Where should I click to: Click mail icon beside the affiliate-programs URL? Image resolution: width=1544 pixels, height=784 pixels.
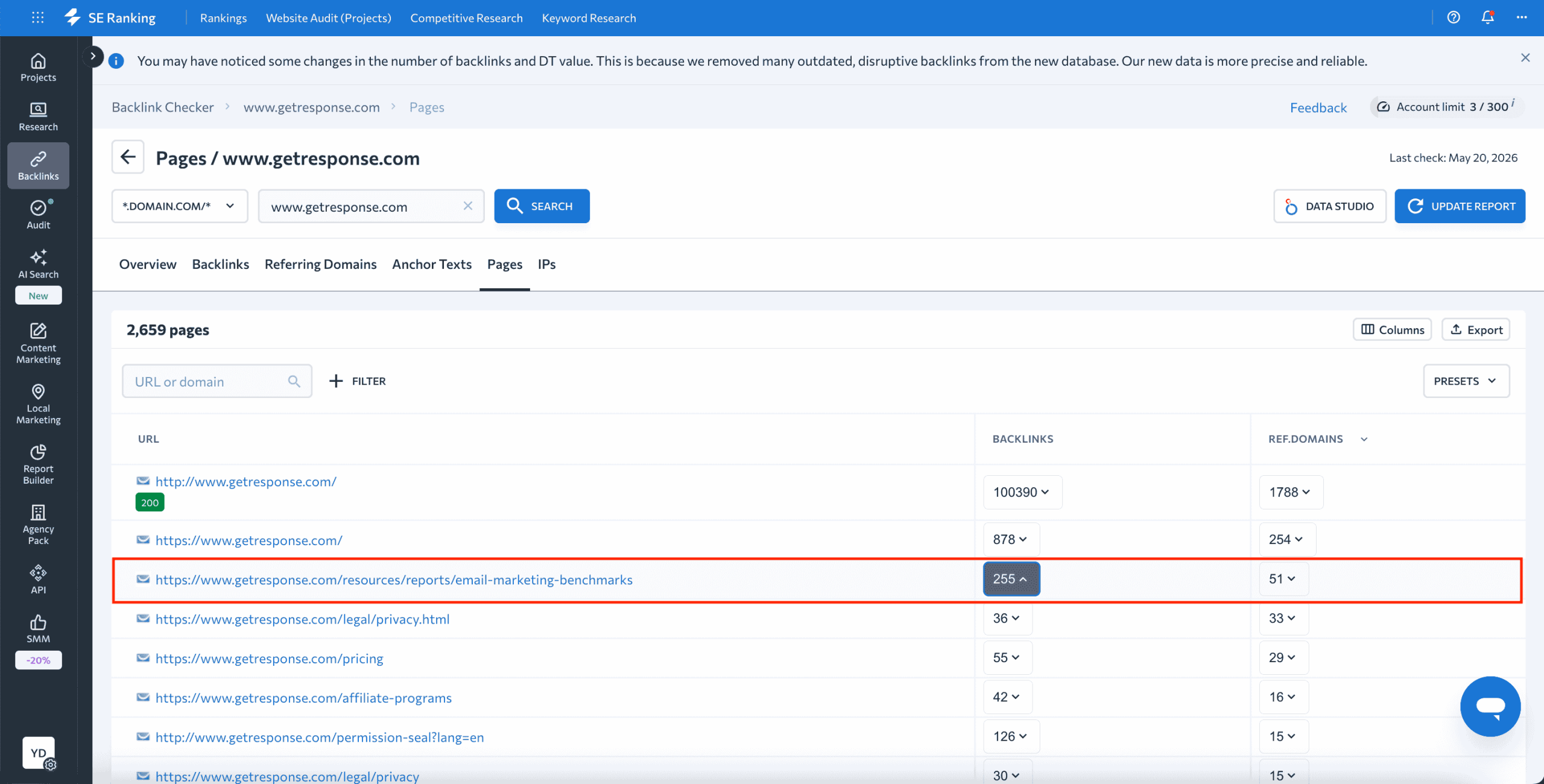point(143,697)
